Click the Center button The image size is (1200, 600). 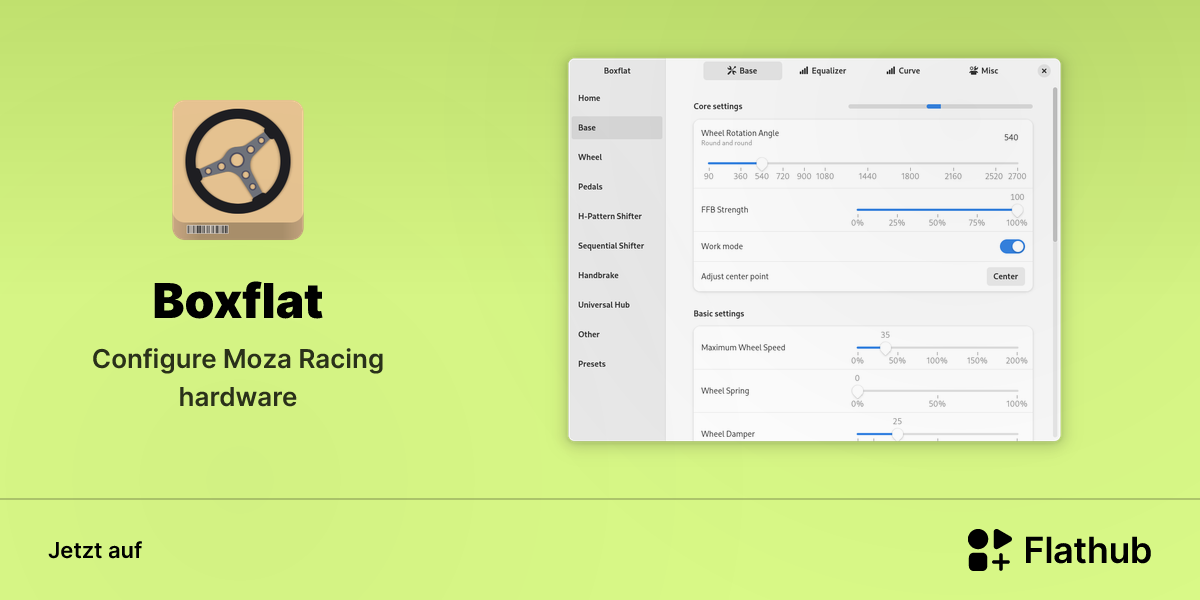point(1006,276)
